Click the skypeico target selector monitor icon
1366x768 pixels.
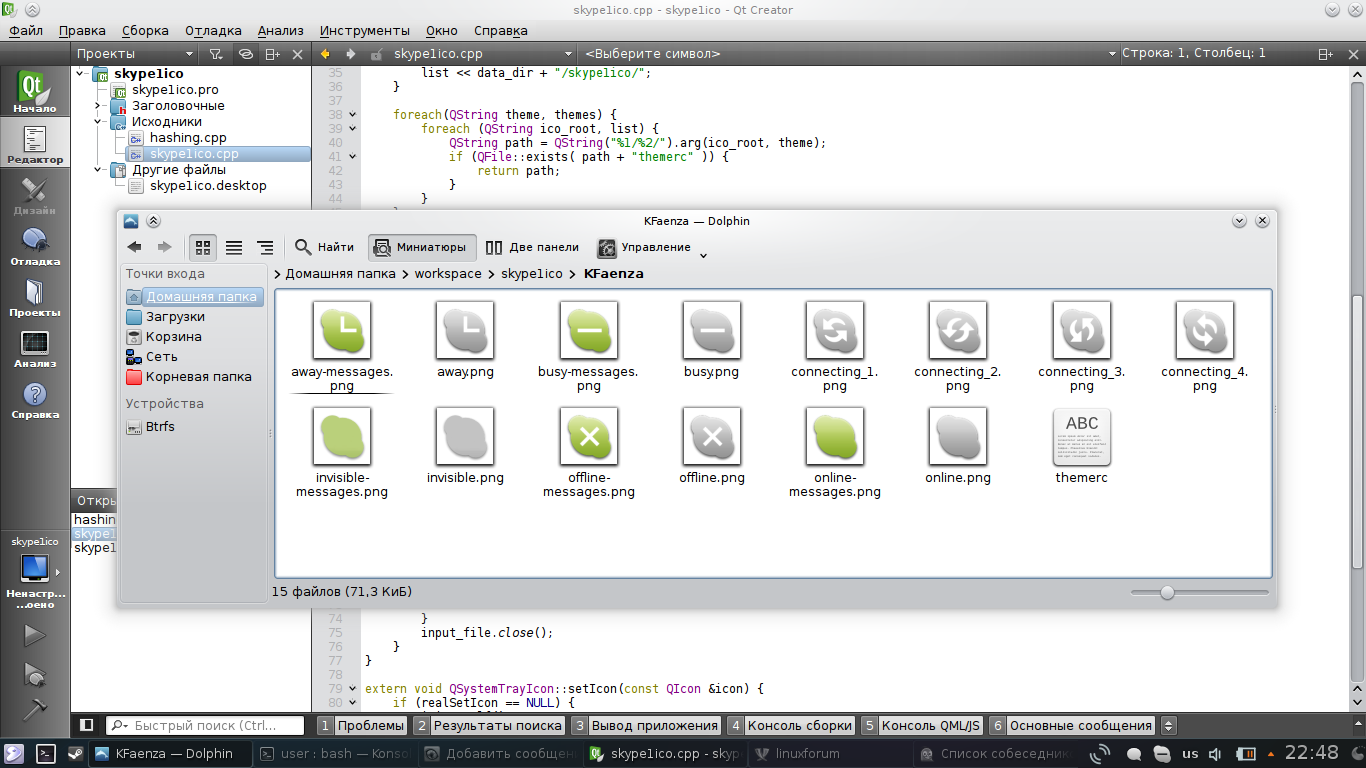[x=35, y=568]
